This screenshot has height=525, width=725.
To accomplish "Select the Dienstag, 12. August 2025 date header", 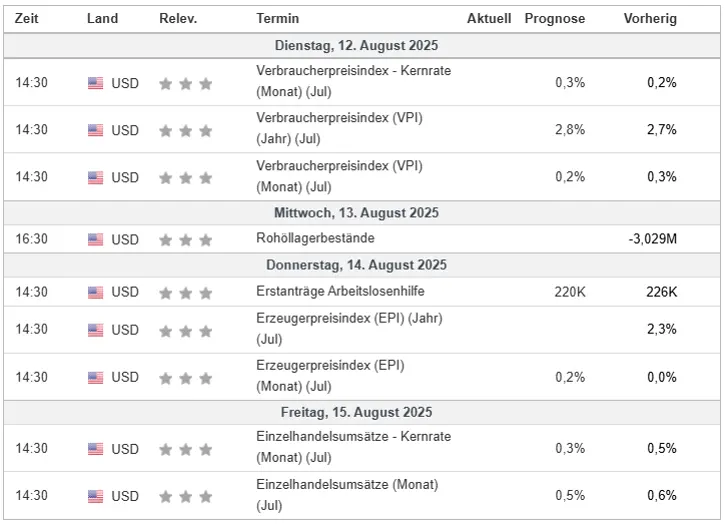I will pos(356,45).
